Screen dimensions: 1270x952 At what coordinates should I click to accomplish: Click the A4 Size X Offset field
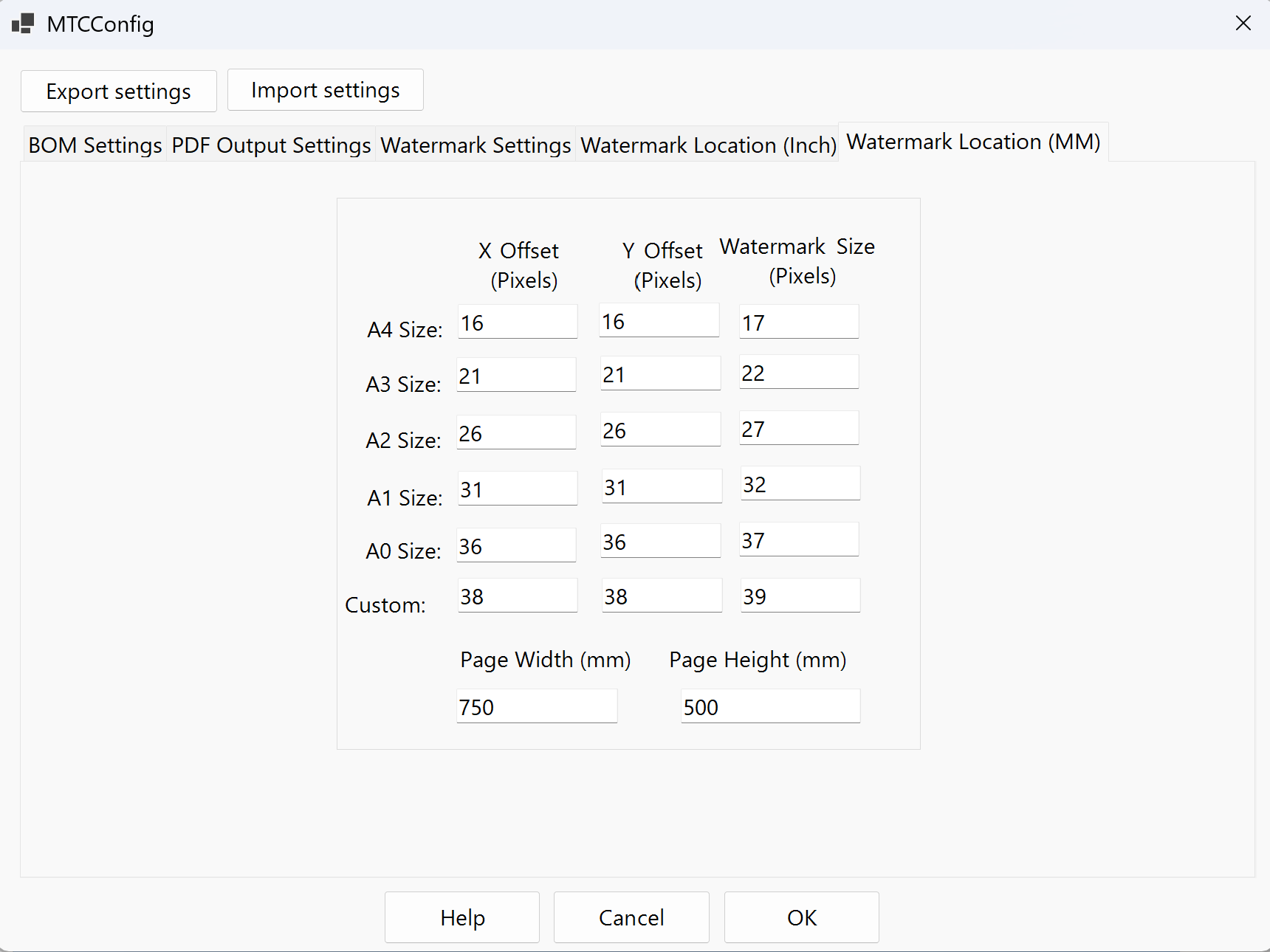[518, 322]
